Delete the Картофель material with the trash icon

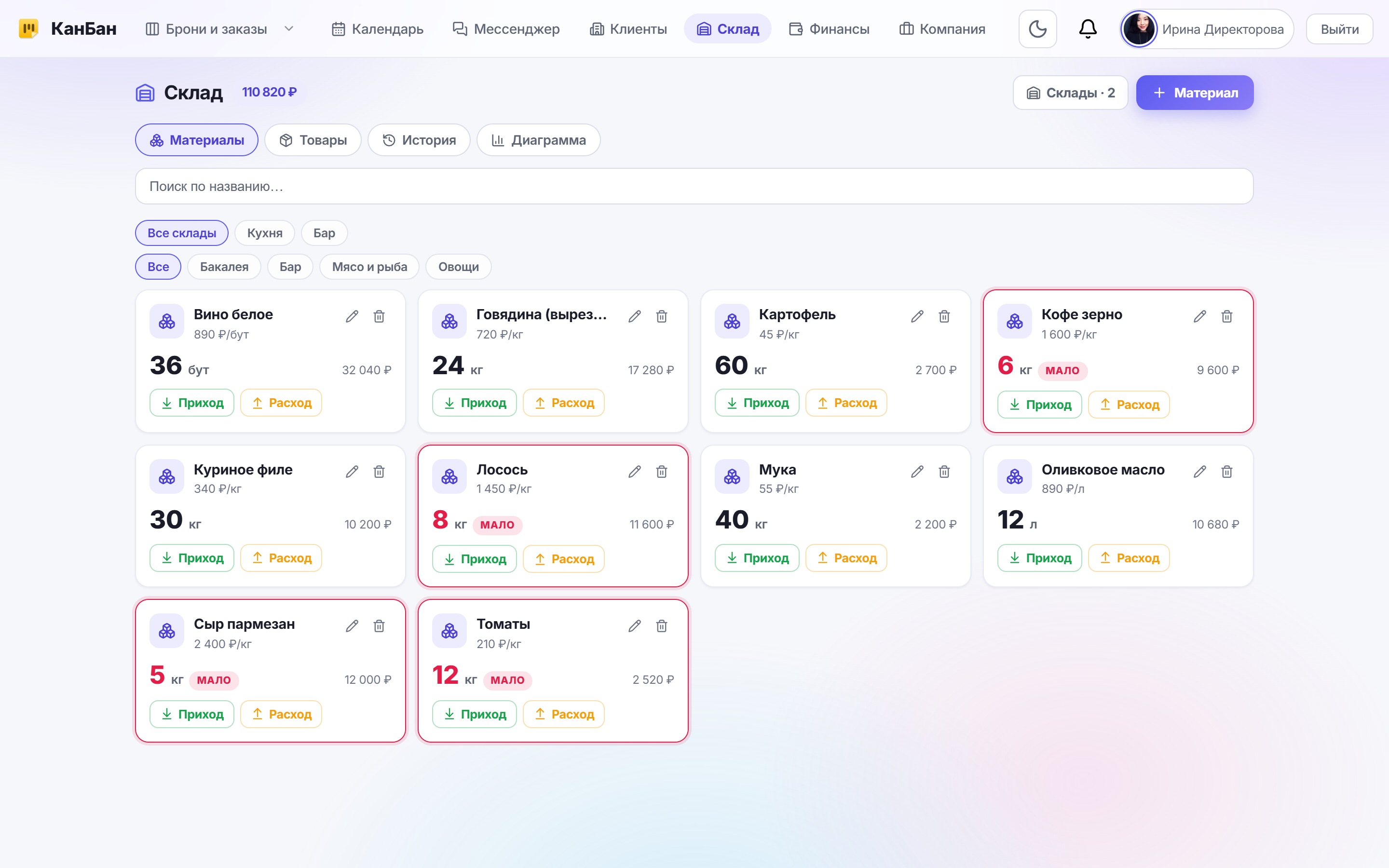pos(944,316)
